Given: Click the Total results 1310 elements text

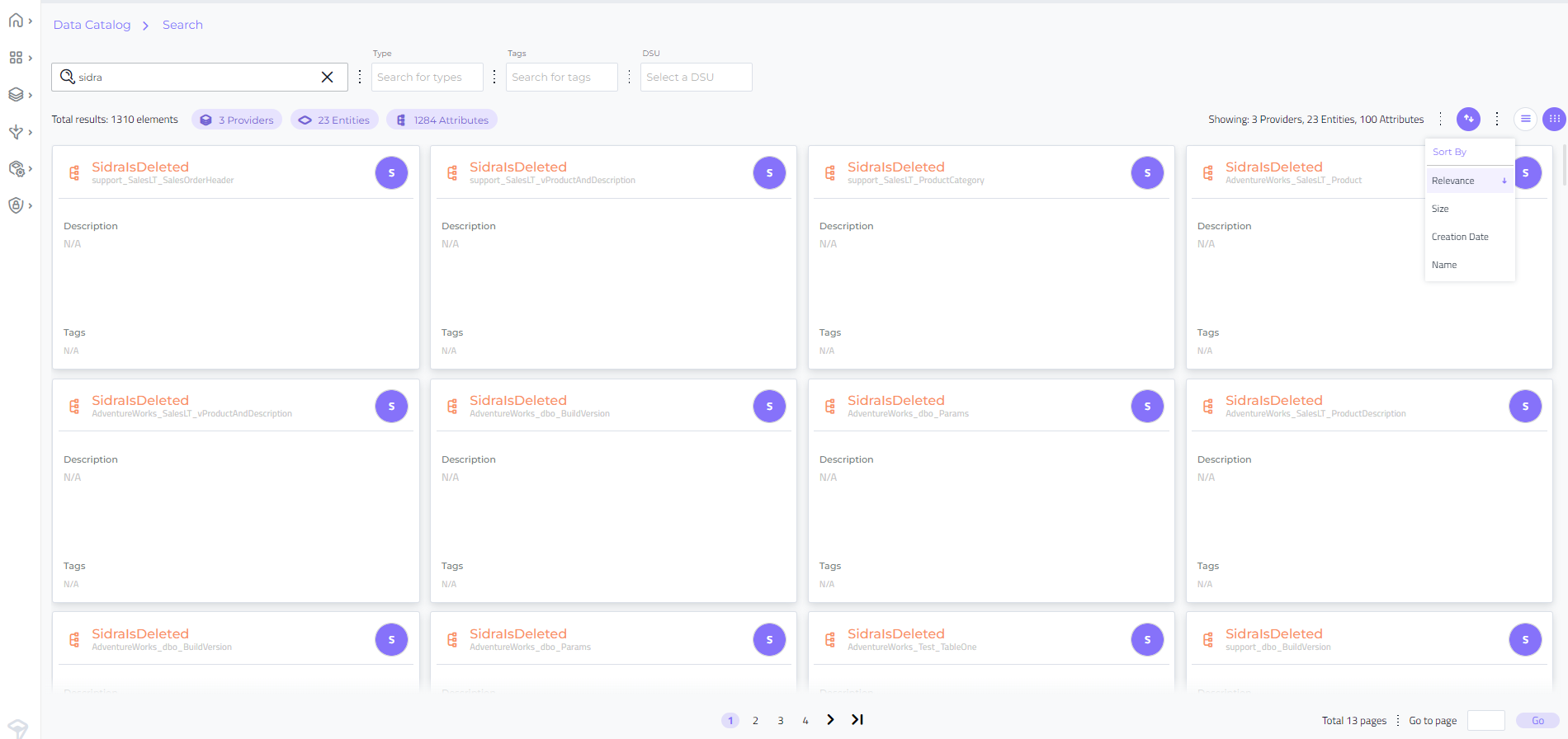Looking at the screenshot, I should (115, 120).
